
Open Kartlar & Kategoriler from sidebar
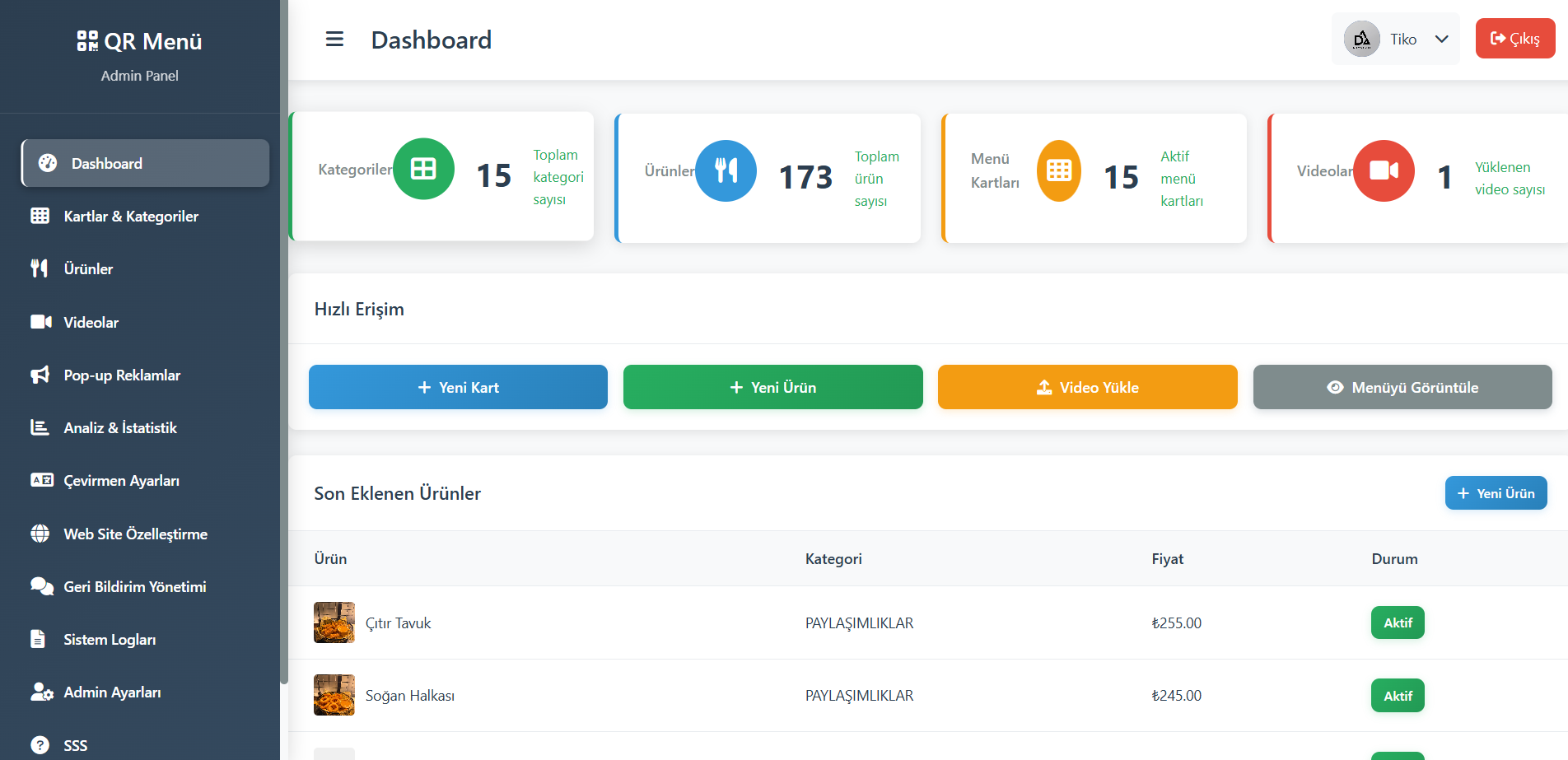(131, 217)
